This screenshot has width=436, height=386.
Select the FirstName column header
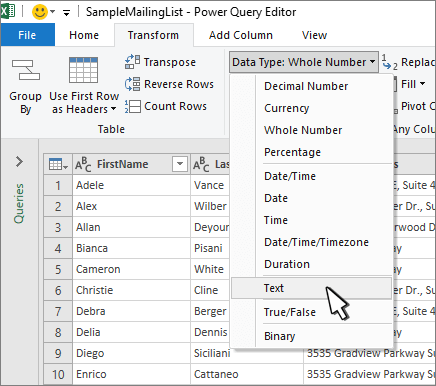pos(131,164)
